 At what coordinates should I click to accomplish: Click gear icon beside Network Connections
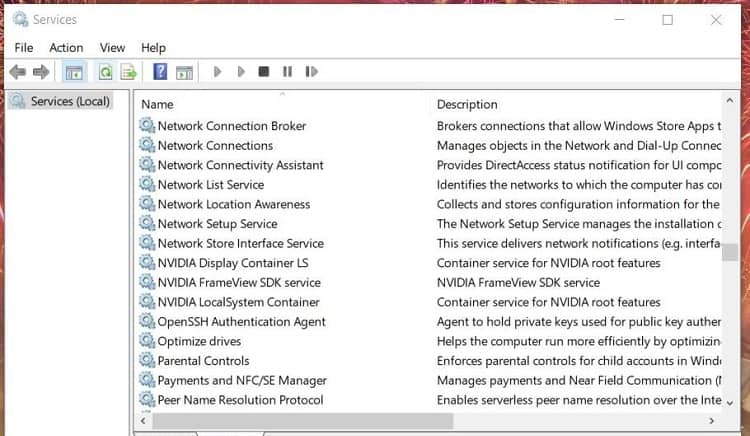[147, 145]
